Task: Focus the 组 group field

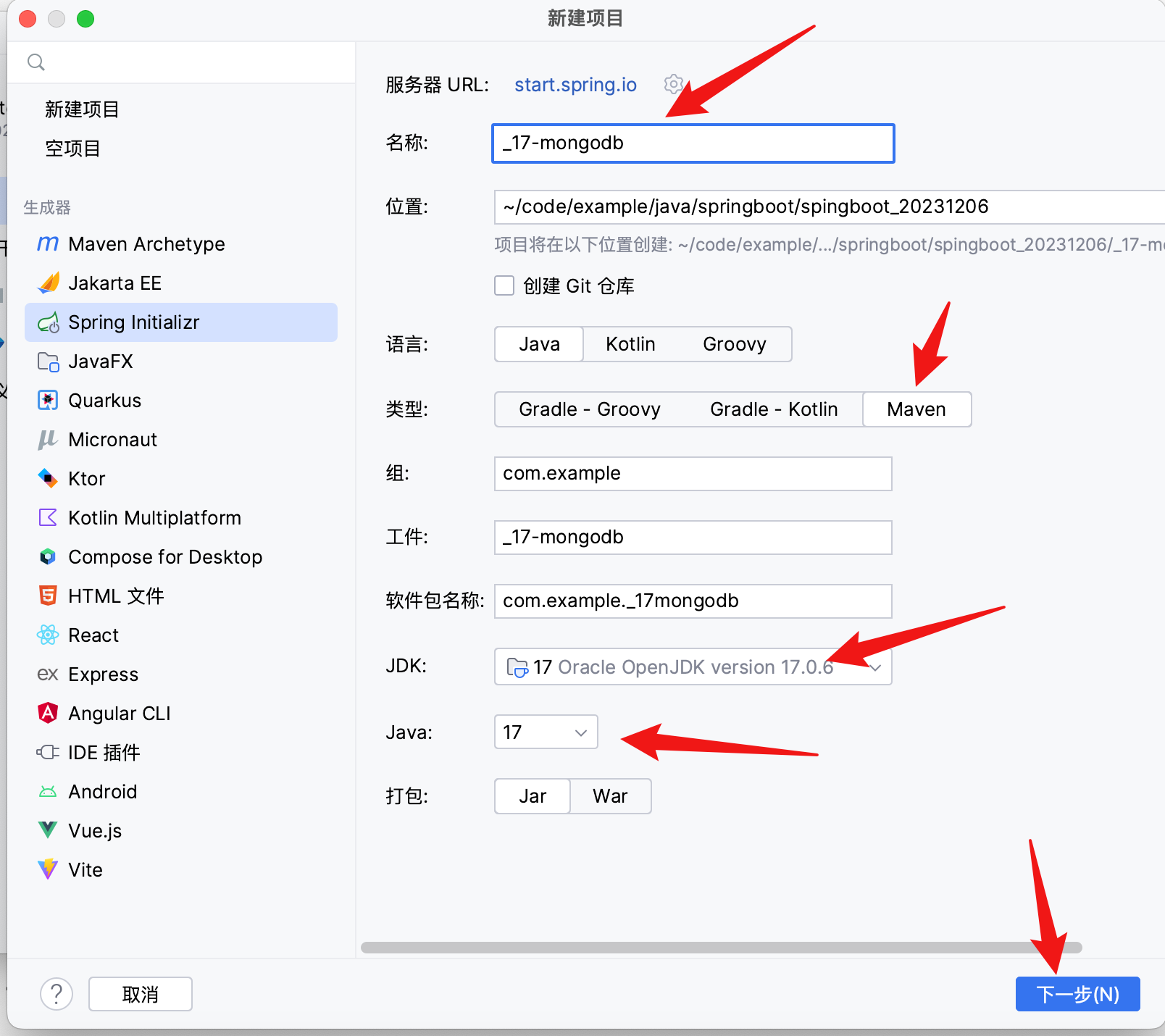Action: 693,474
